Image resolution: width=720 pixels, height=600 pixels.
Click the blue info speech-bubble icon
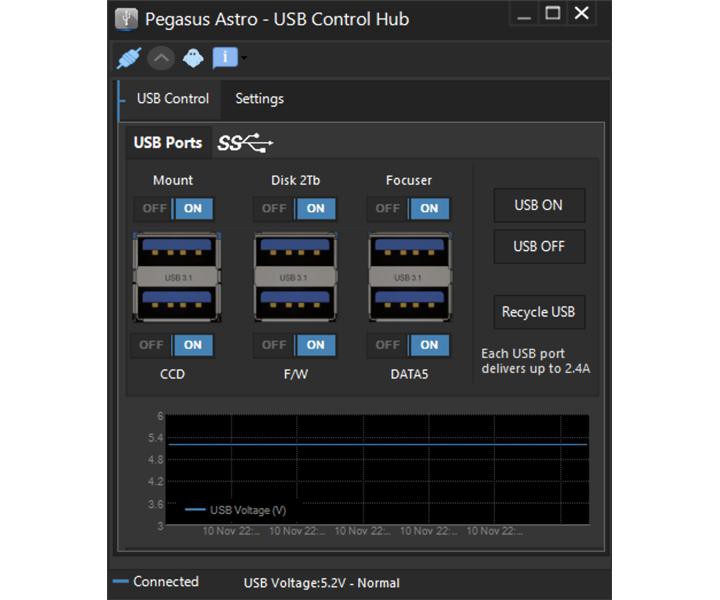point(224,58)
